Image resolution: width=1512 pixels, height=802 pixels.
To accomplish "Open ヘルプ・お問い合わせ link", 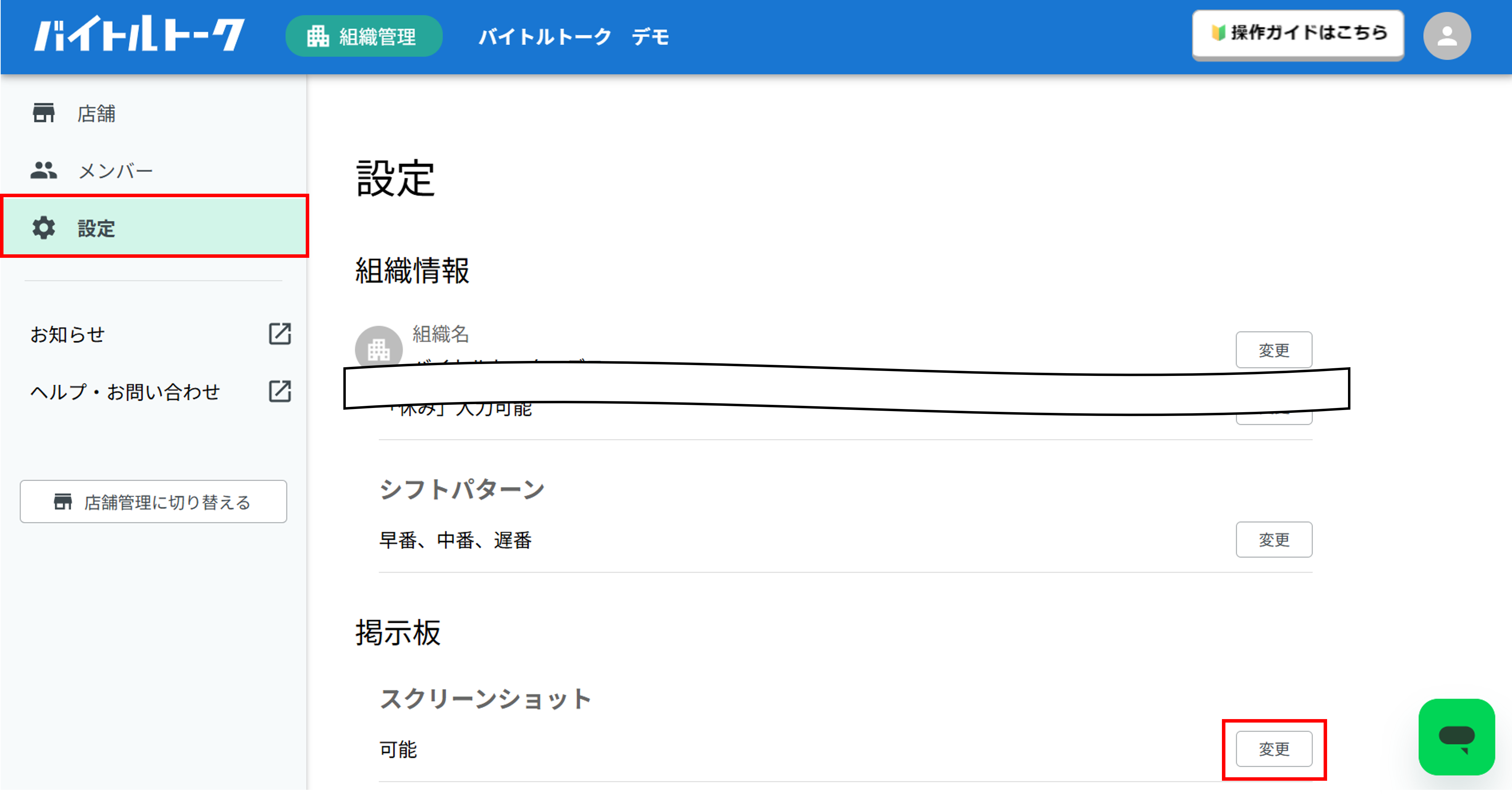I will 125,392.
